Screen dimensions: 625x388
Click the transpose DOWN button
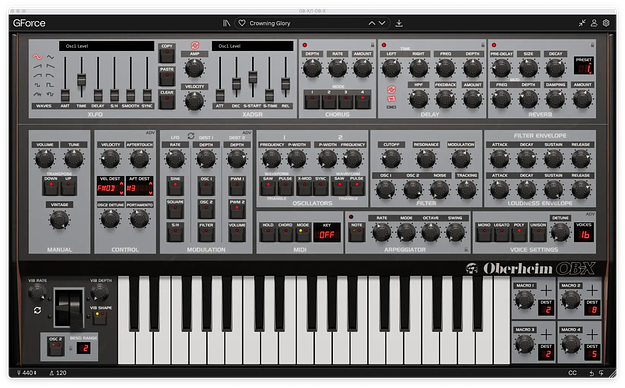click(51, 186)
